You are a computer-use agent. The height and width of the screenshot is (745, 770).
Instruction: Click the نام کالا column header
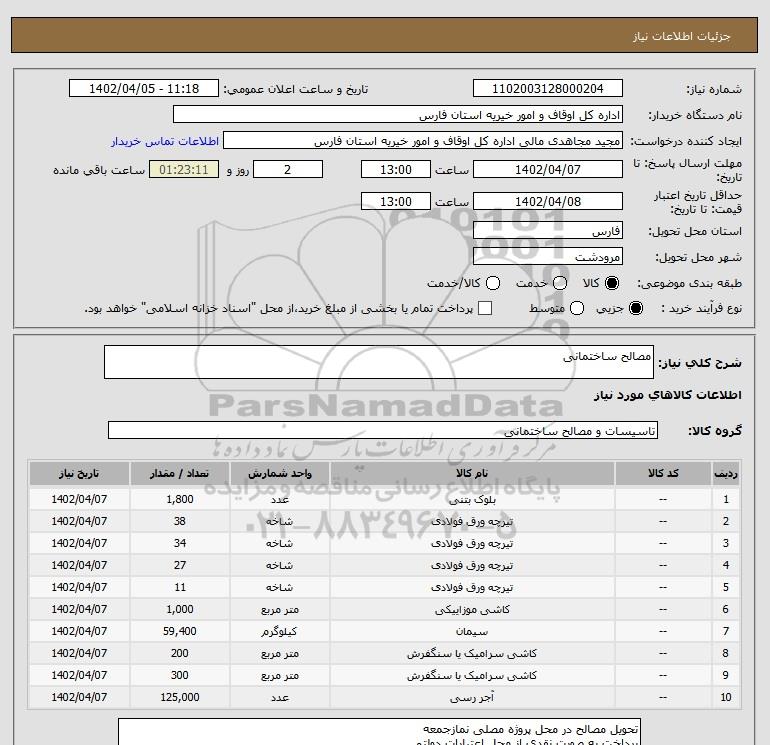(472, 473)
